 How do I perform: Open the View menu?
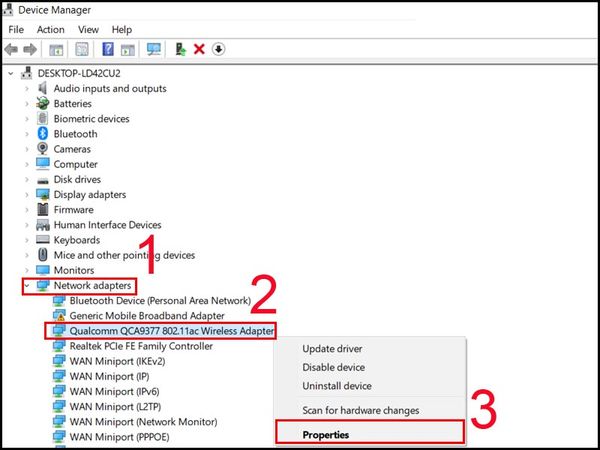(x=88, y=30)
